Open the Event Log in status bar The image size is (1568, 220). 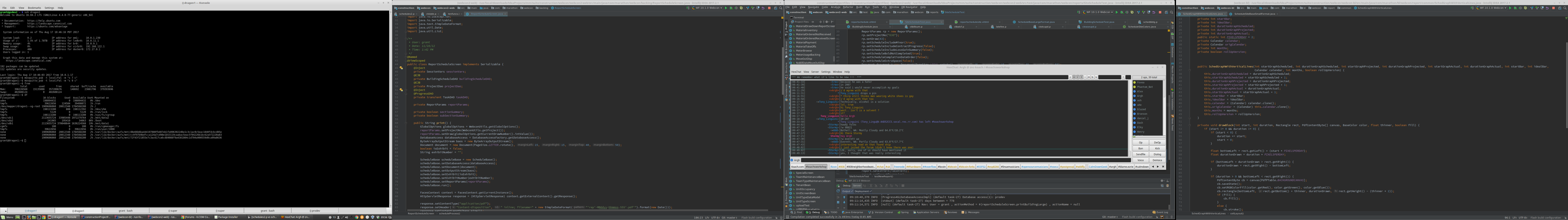1160,212
